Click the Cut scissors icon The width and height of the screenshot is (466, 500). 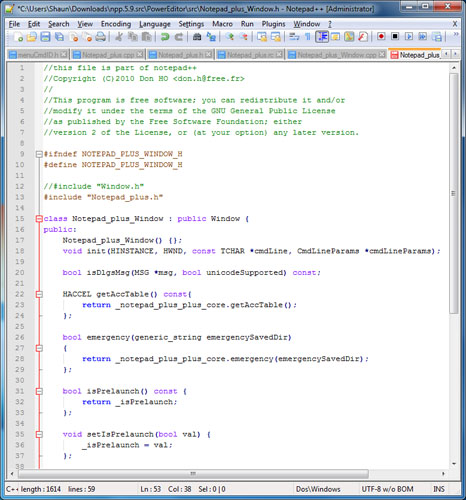tap(119, 37)
